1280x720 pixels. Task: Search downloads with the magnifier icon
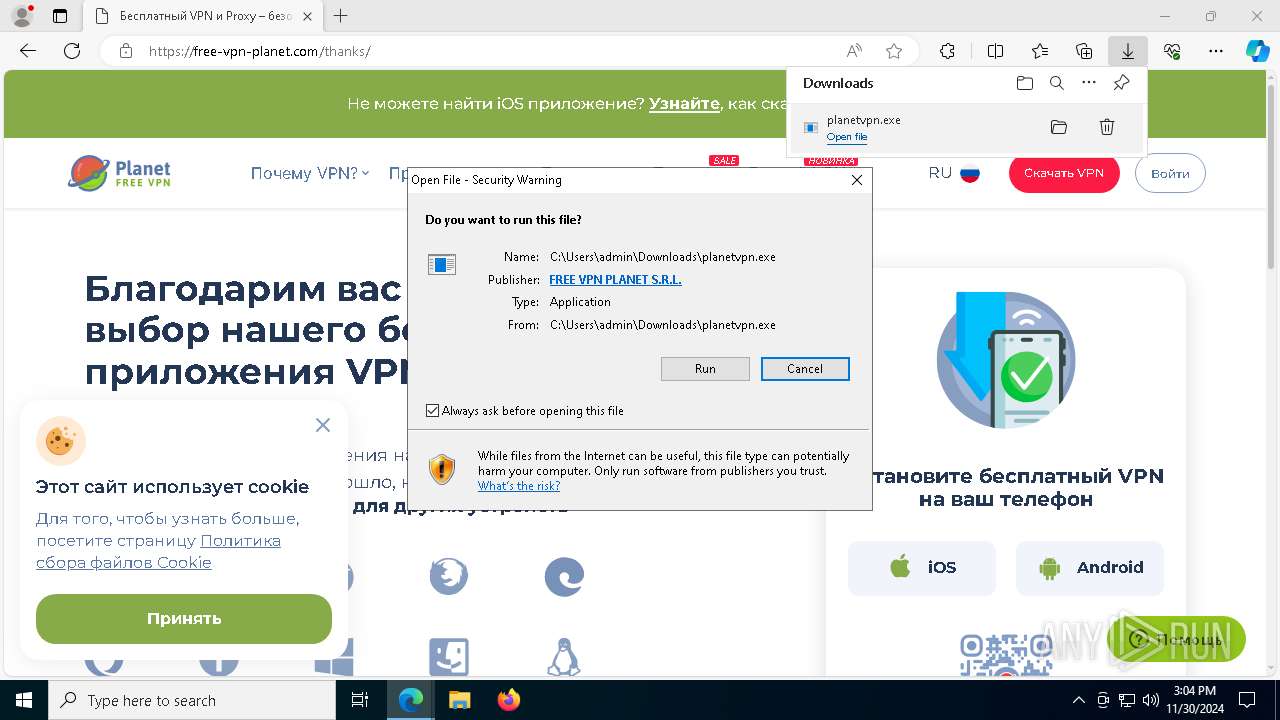click(x=1057, y=83)
